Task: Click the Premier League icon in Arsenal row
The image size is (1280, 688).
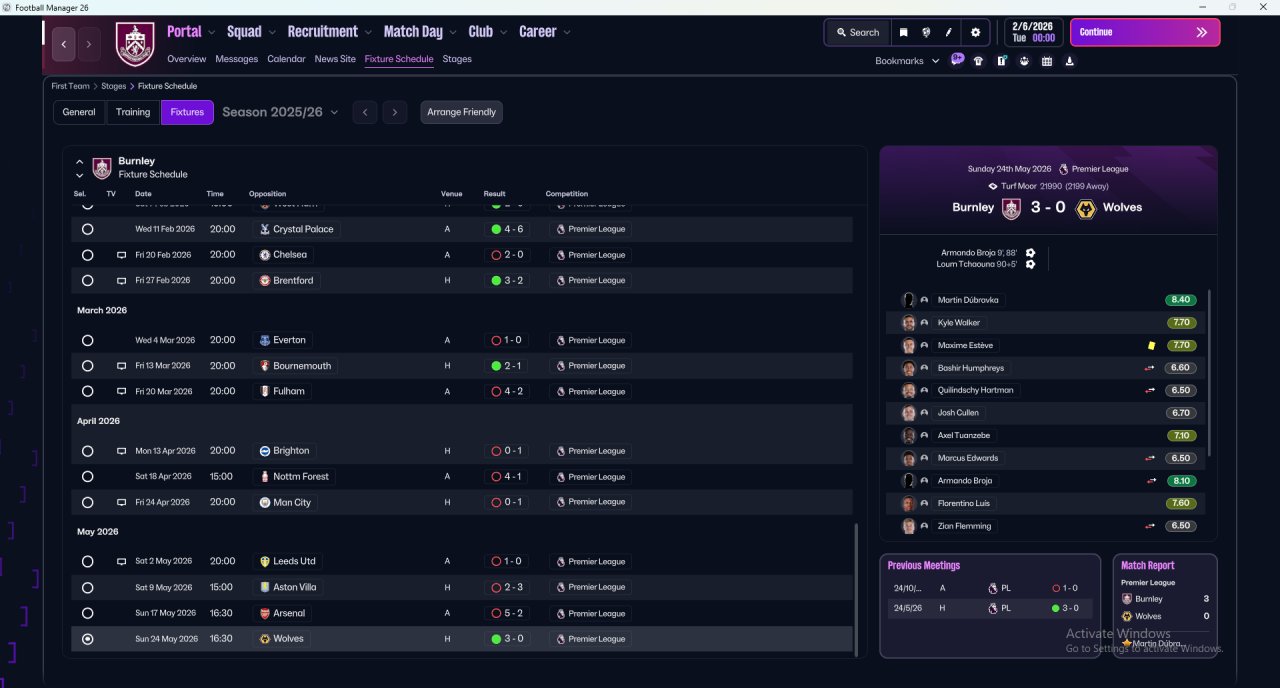Action: click(x=560, y=613)
